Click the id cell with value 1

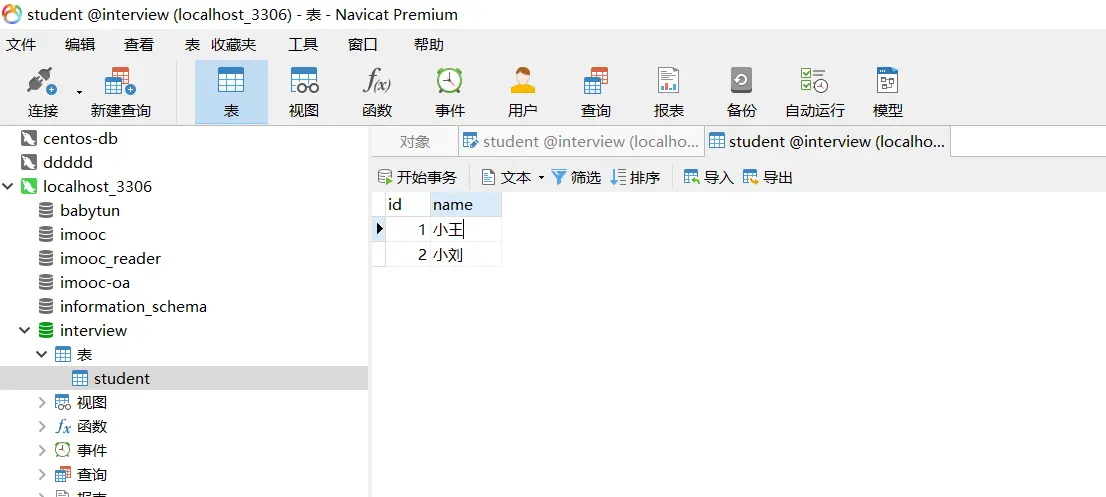coord(408,229)
